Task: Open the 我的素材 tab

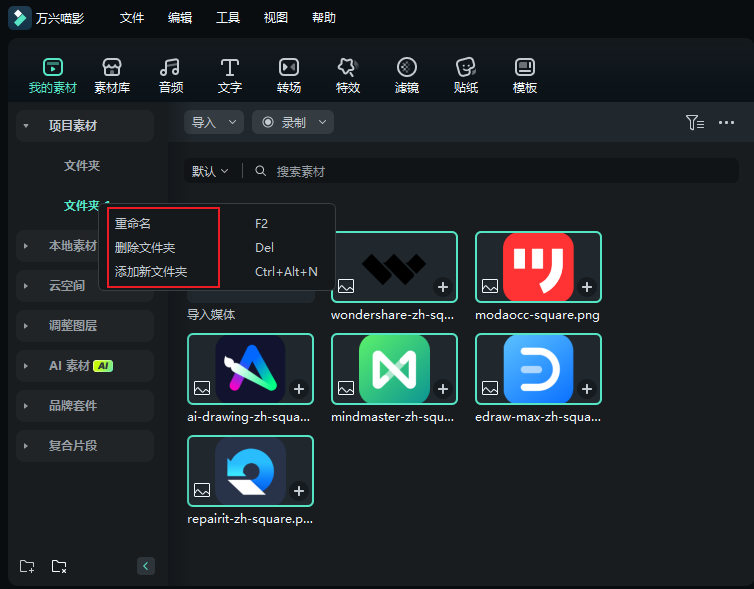Action: click(52, 75)
